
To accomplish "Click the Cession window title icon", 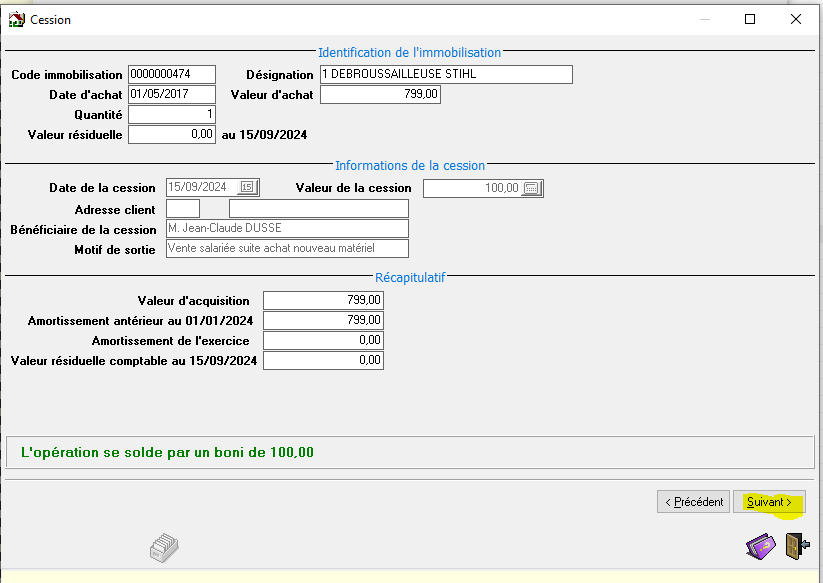I will (16, 19).
